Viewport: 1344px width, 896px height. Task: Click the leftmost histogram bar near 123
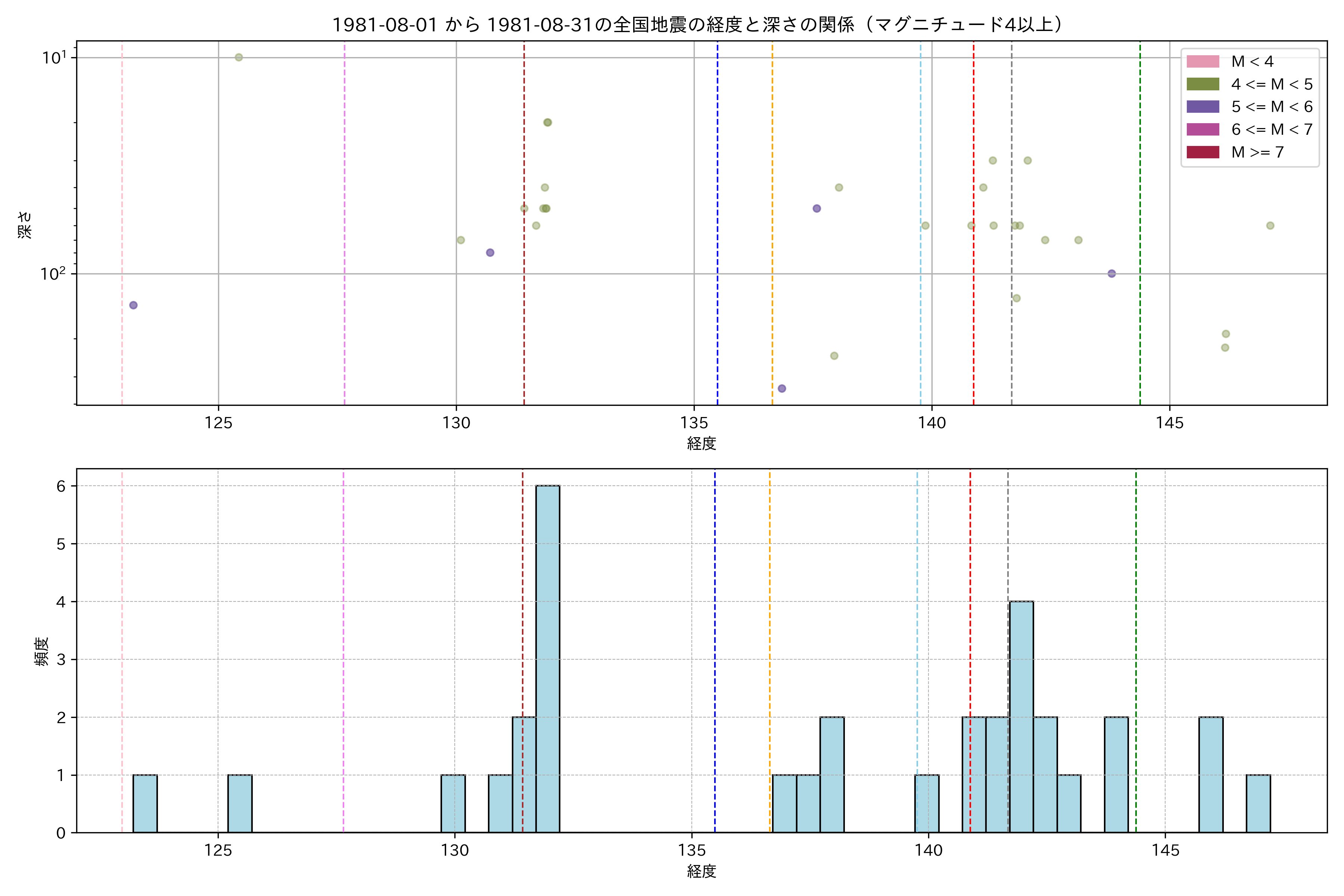145,803
